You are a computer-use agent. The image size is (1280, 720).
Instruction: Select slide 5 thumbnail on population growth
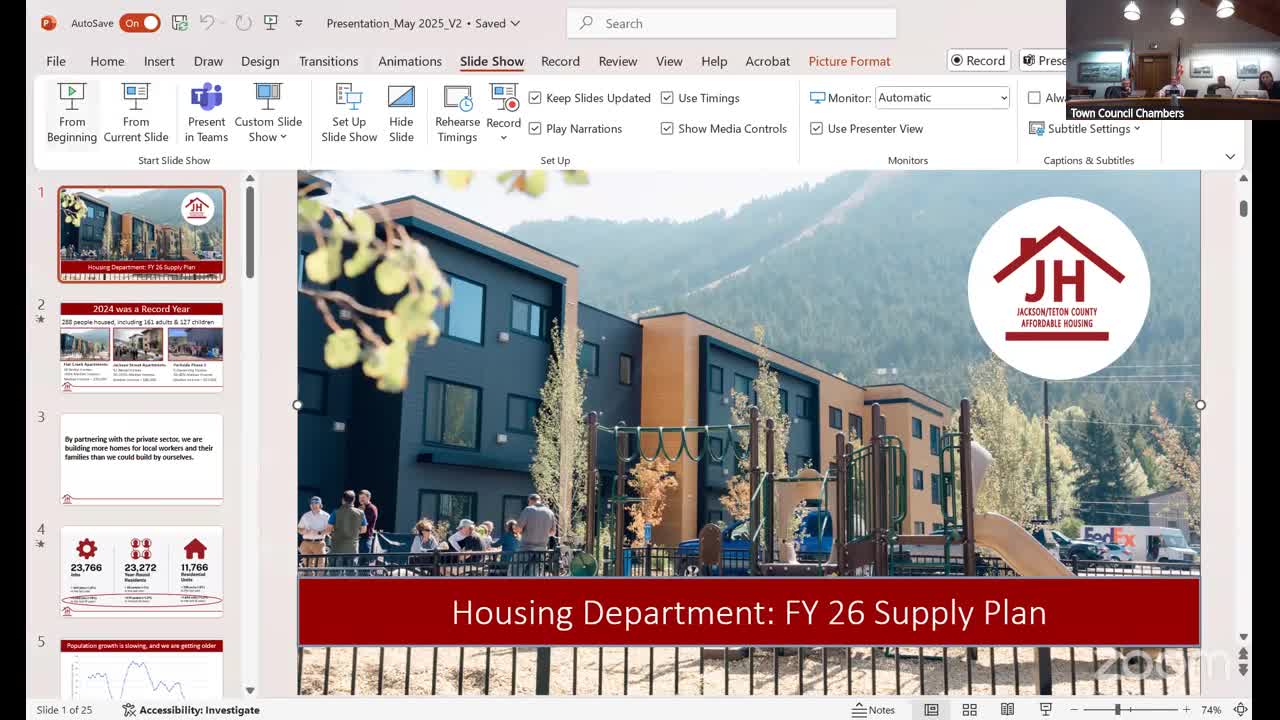[141, 667]
